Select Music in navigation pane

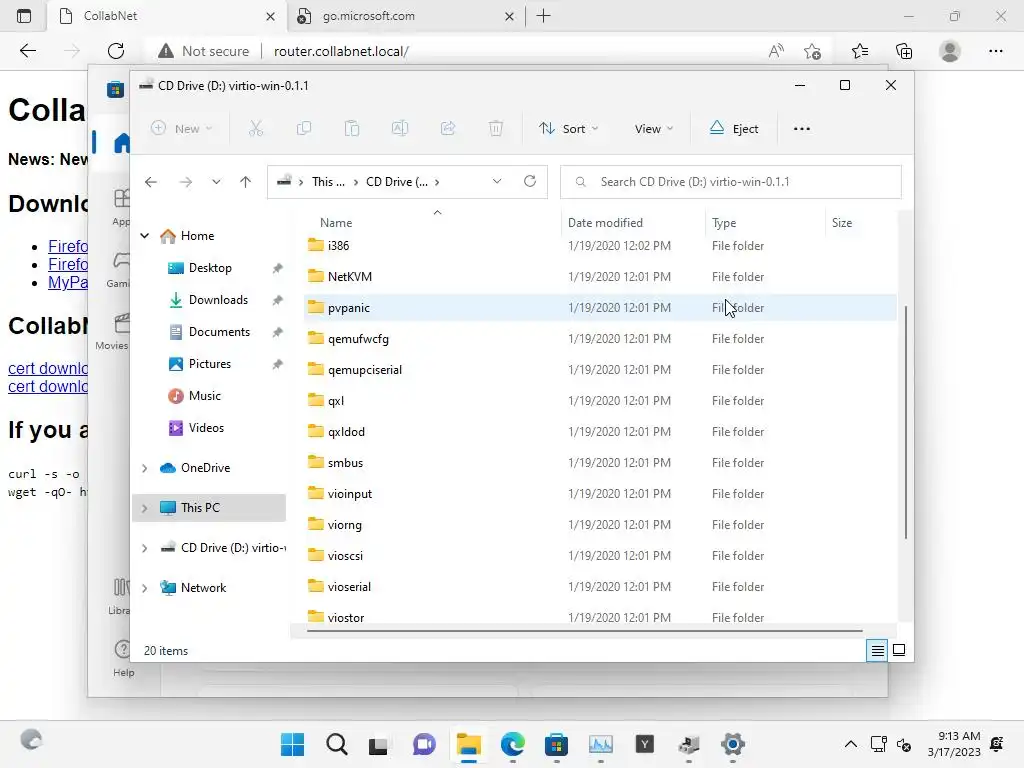[x=204, y=396]
